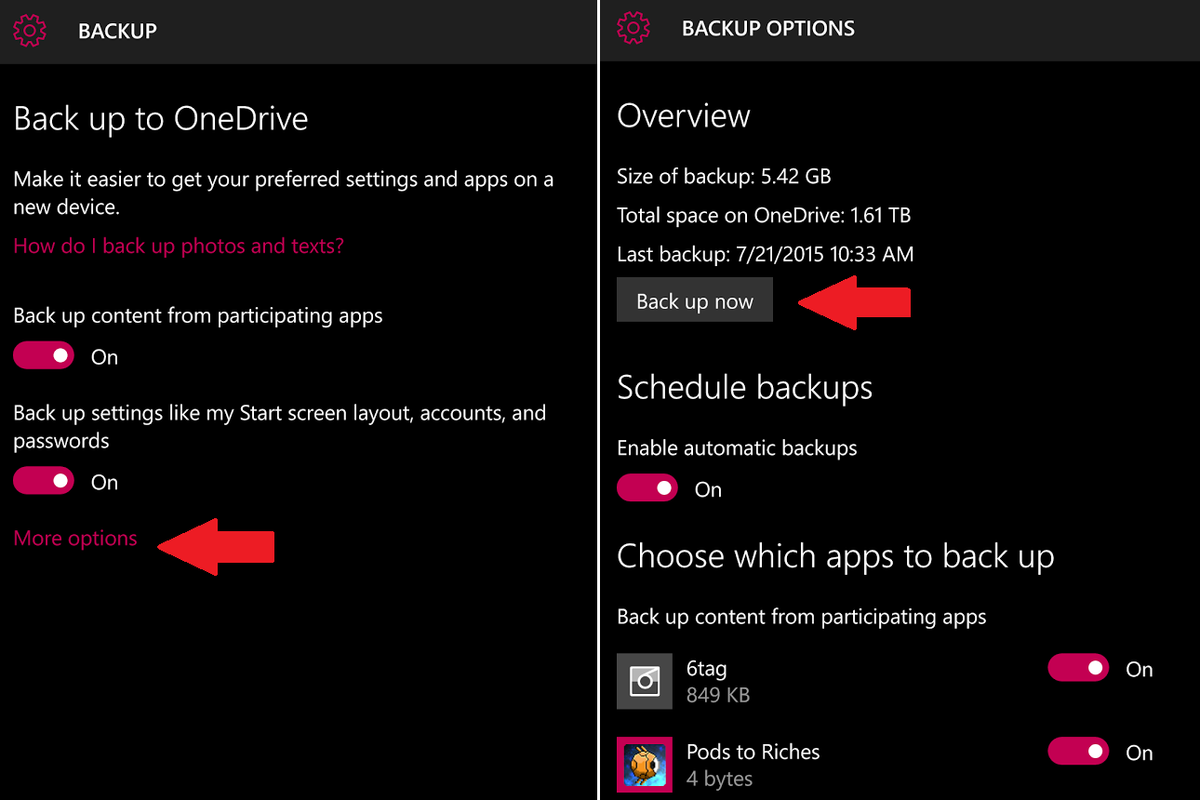This screenshot has height=800, width=1200.
Task: Click the BACKUP page title
Action: (x=117, y=30)
